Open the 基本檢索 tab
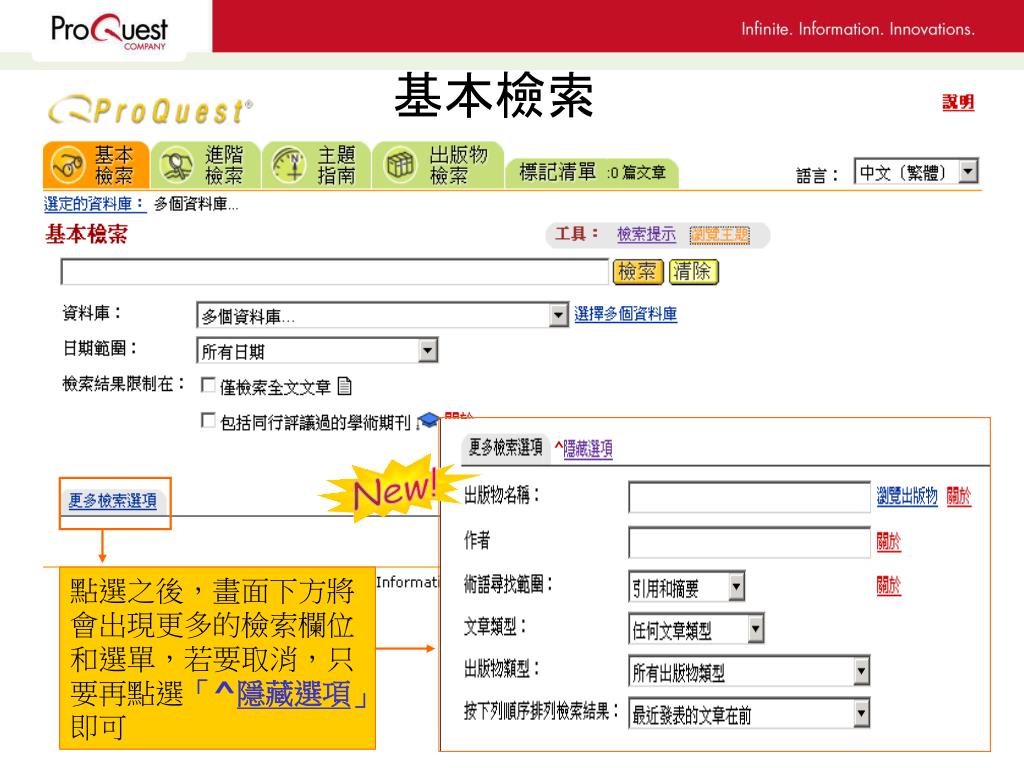Image resolution: width=1024 pixels, height=768 pixels. (x=96, y=165)
